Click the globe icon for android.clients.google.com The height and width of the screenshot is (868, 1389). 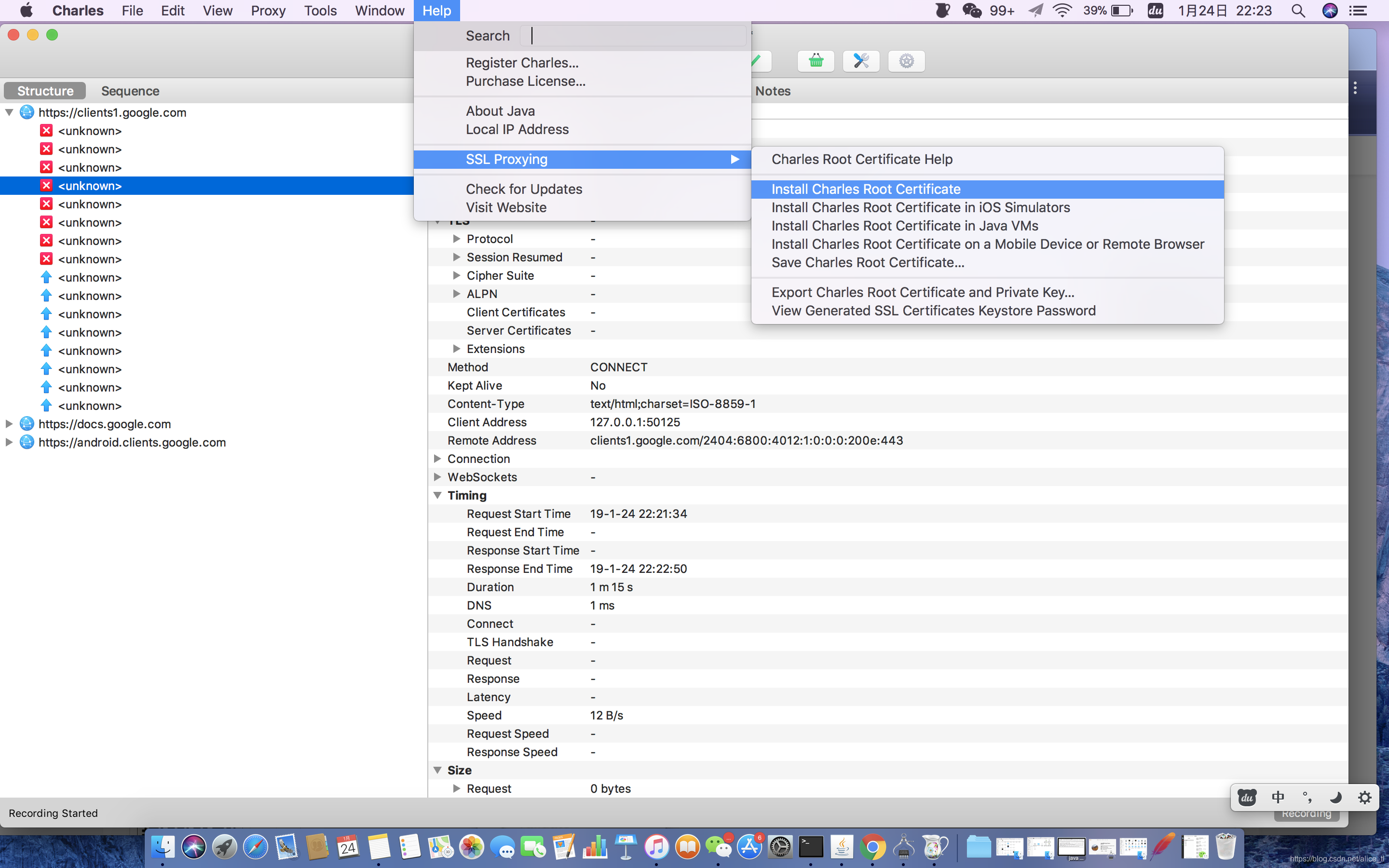pos(27,442)
